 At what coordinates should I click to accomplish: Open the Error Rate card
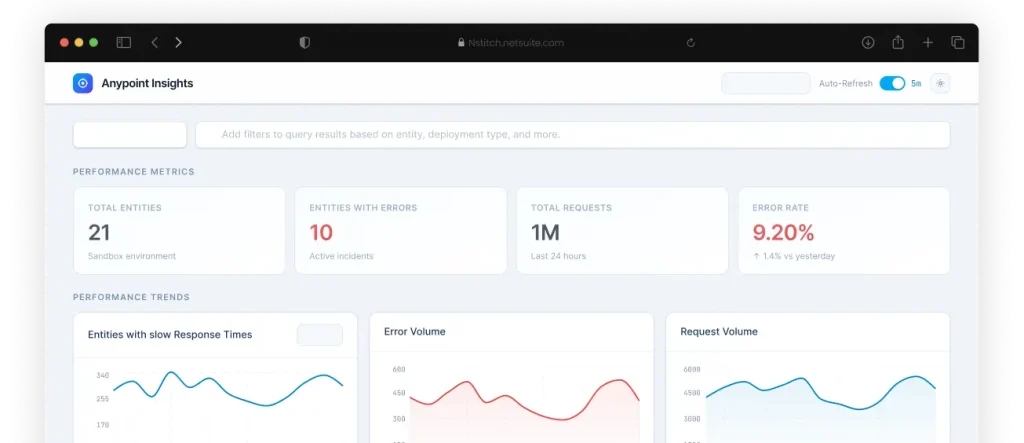point(844,231)
